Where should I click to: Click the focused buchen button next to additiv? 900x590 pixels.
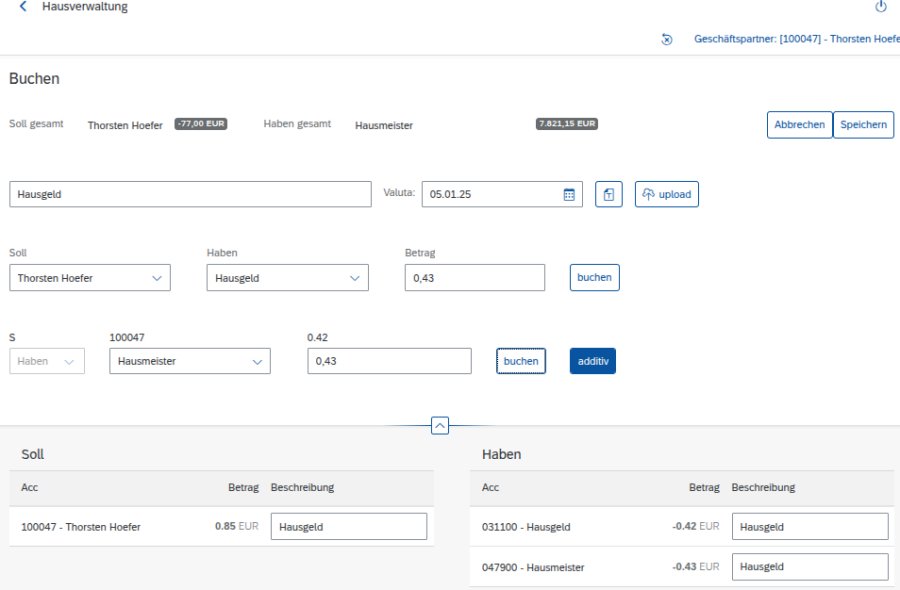(x=521, y=361)
